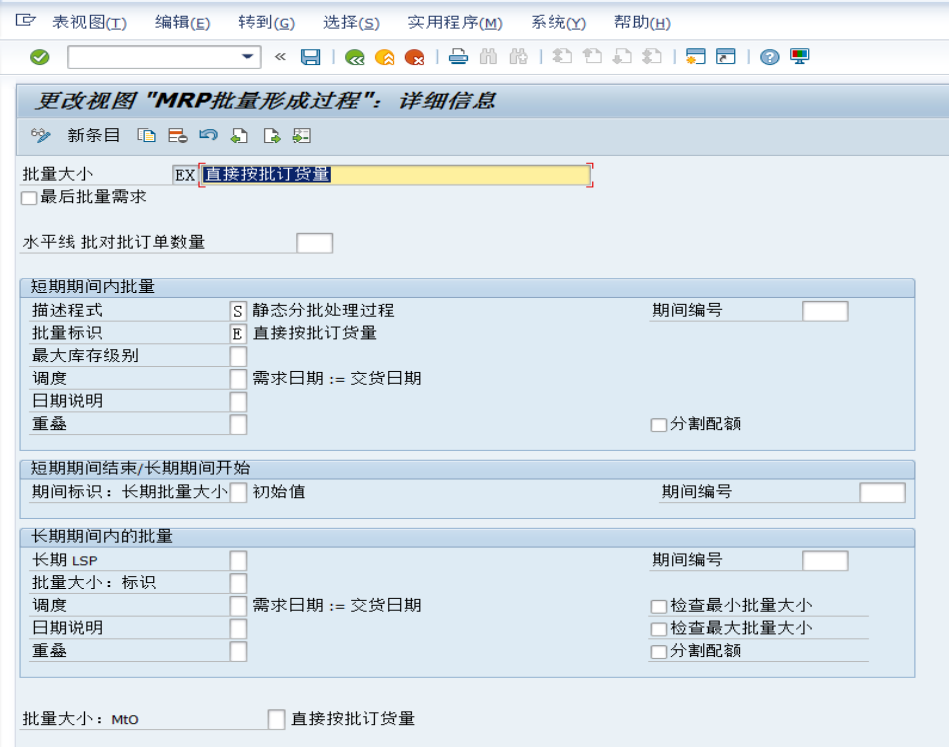
Task: Click the Create New Session icon
Action: [x=695, y=57]
